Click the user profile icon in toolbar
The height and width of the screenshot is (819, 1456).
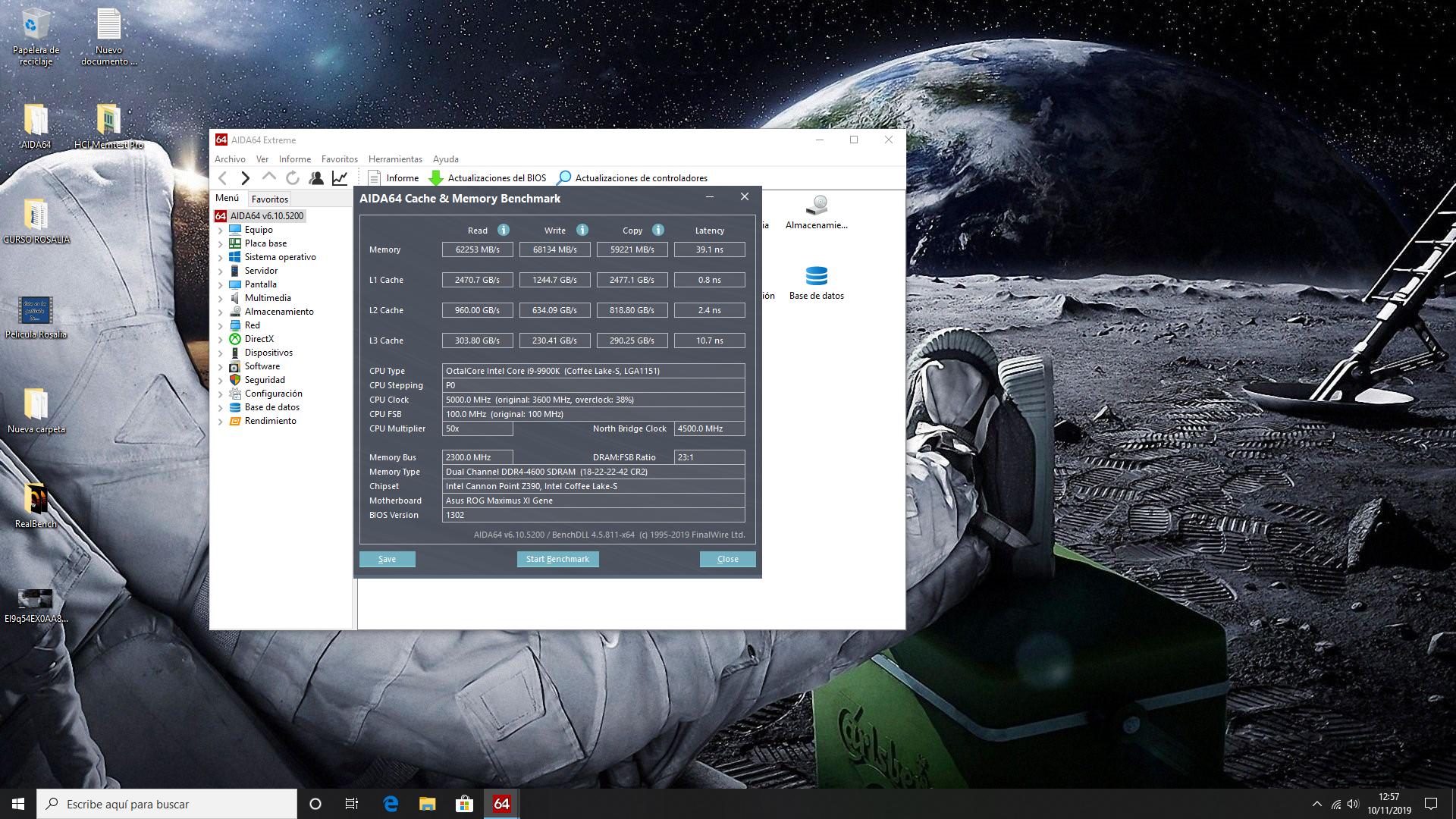point(316,178)
